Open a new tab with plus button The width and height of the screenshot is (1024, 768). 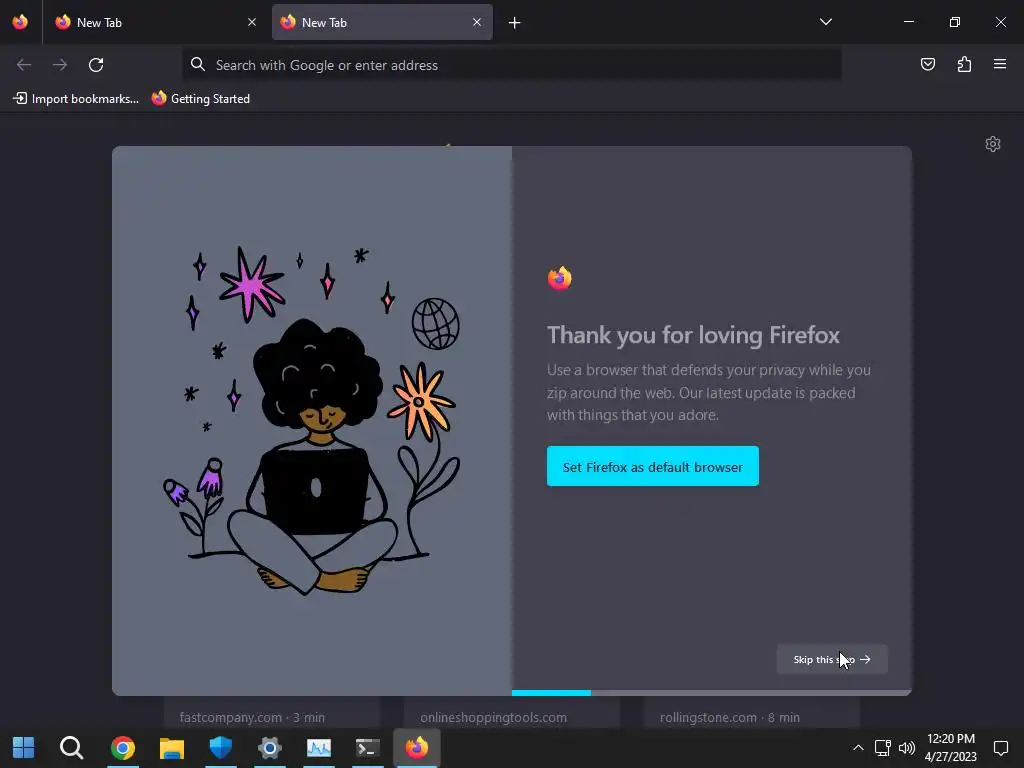tap(515, 23)
